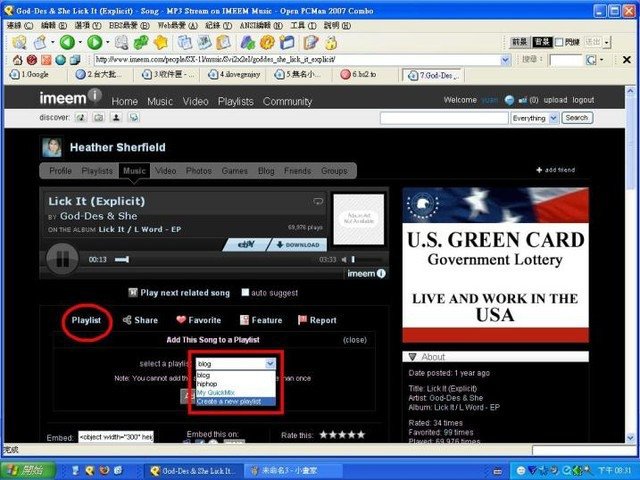Open the search engine dropdown beside the 搜尋 box
This screenshot has width=640, height=480.
click(601, 60)
